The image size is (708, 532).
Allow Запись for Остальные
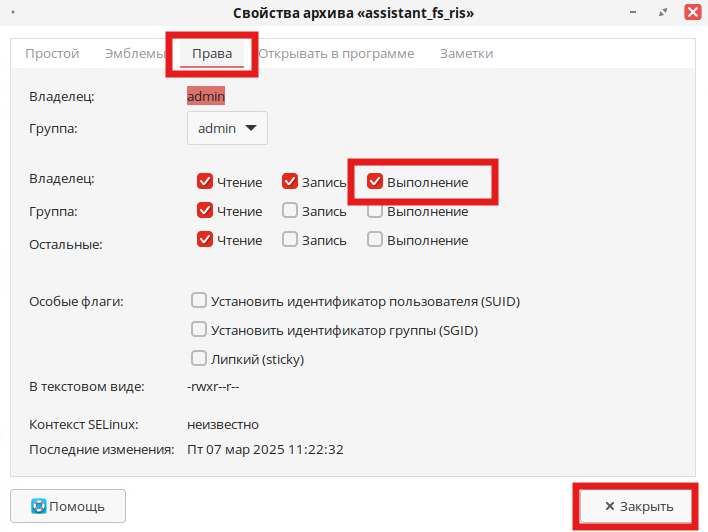tap(290, 240)
